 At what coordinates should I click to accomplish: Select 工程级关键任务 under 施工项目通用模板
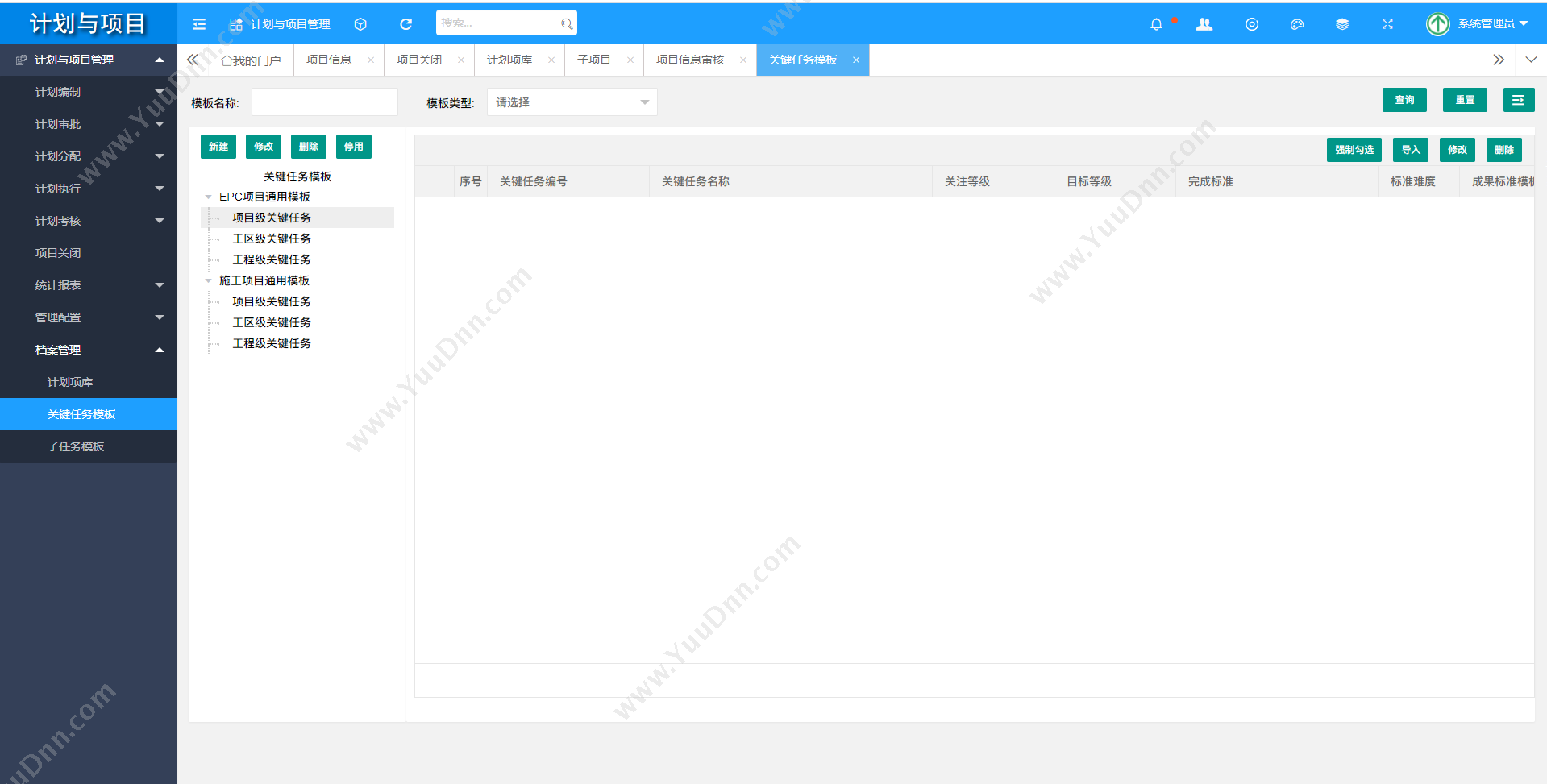[272, 343]
